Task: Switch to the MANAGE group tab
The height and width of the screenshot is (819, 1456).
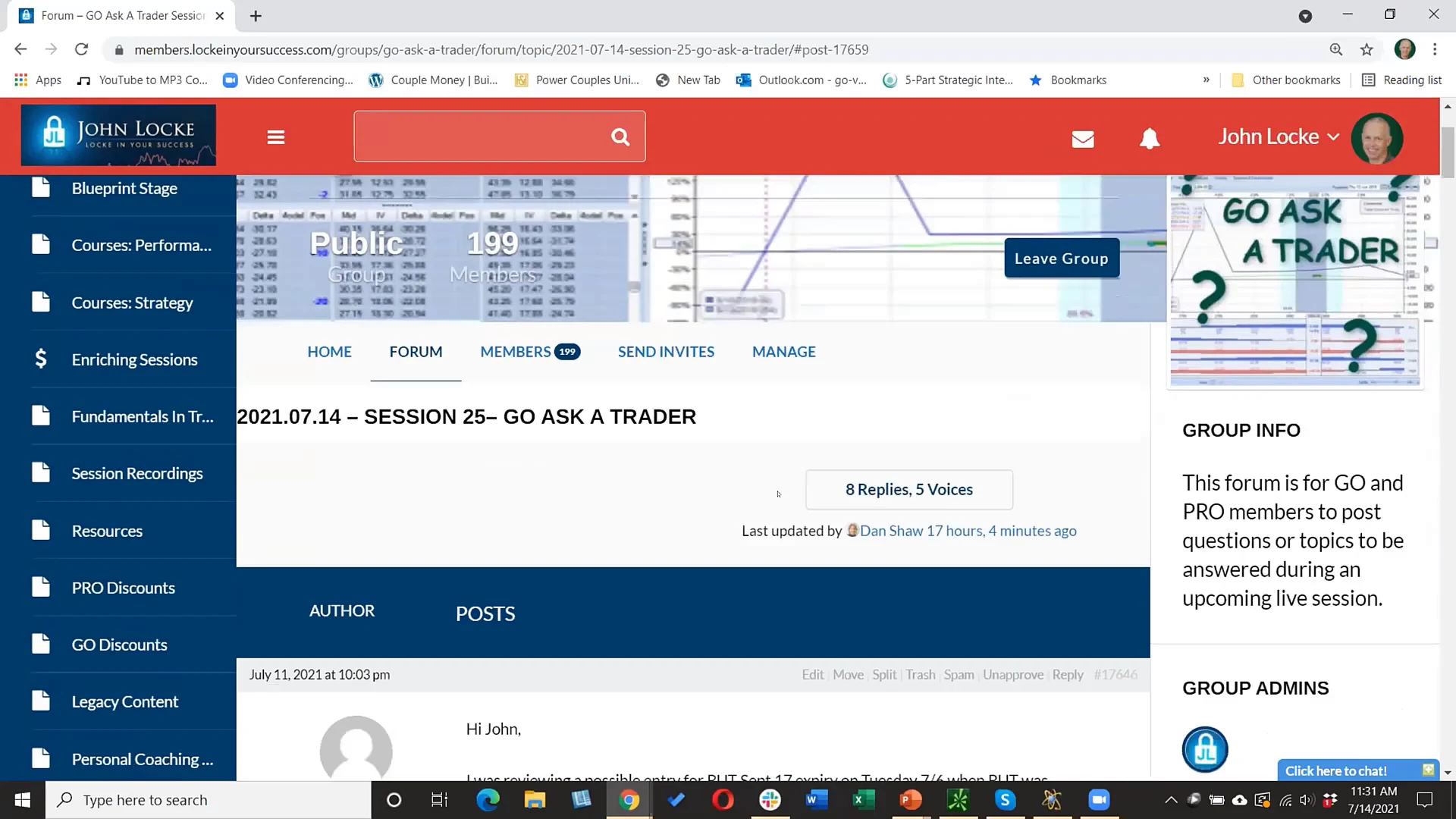Action: click(x=783, y=352)
